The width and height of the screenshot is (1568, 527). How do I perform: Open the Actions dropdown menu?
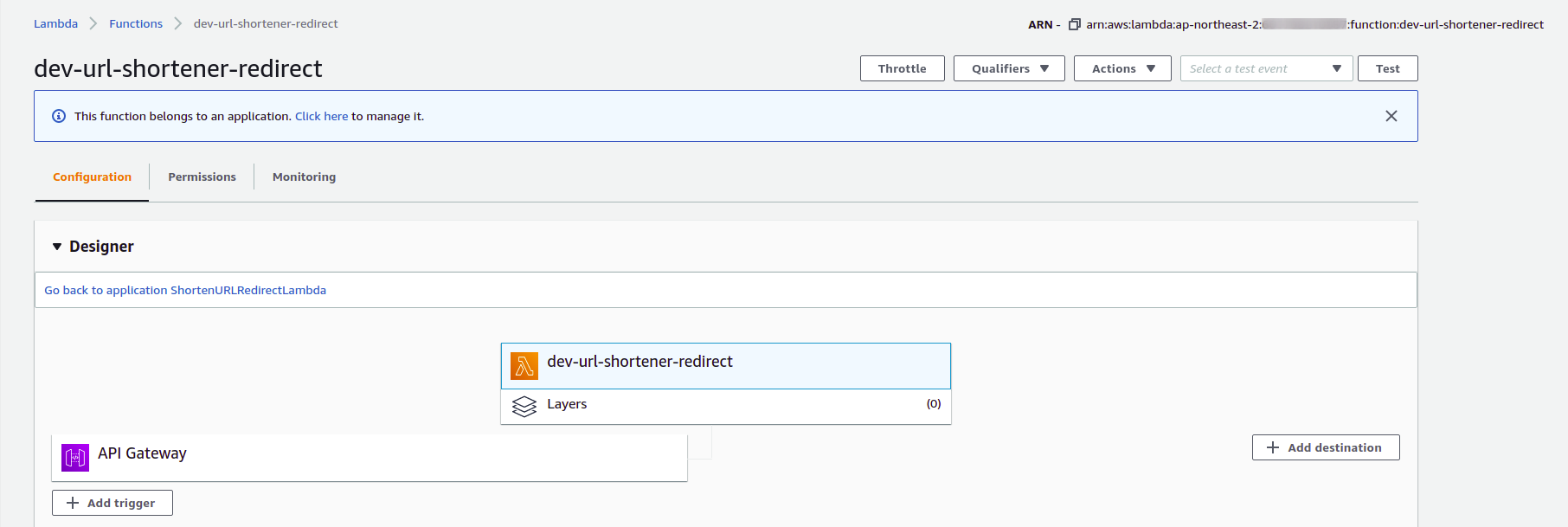click(1121, 68)
